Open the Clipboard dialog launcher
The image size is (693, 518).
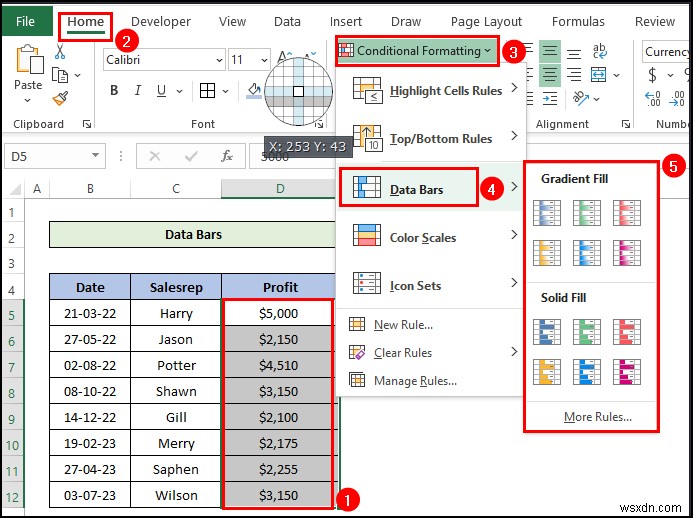(87, 124)
